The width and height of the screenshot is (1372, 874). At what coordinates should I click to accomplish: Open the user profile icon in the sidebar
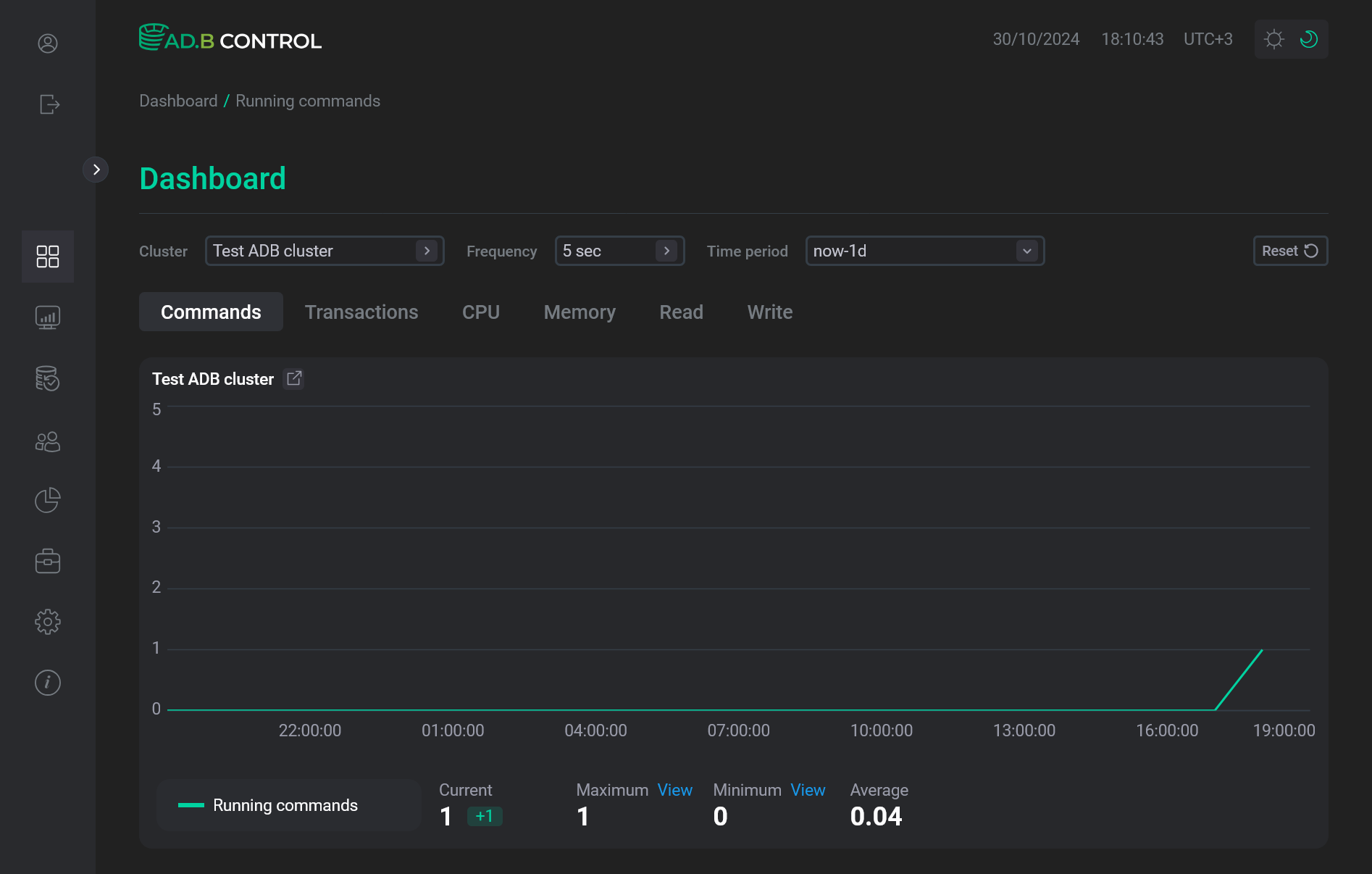48,43
